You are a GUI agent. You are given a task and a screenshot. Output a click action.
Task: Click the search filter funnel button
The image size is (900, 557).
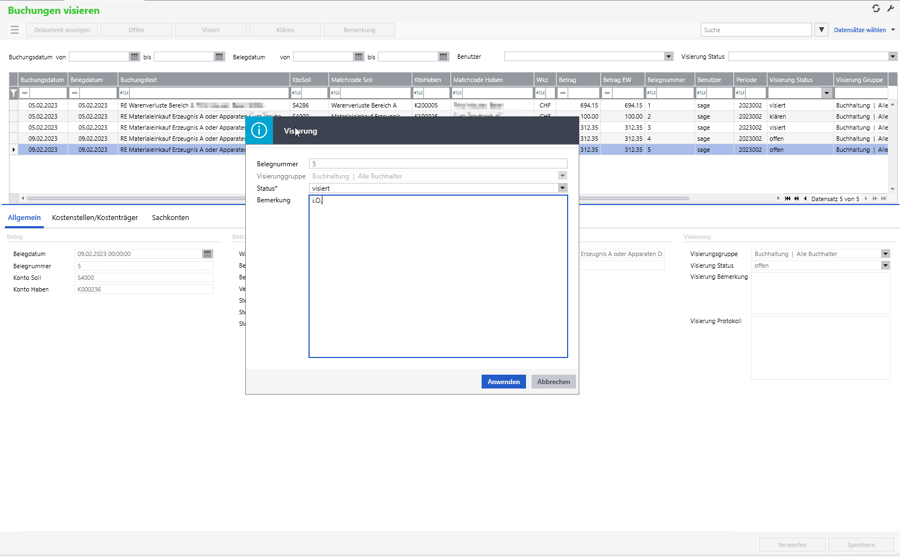click(x=821, y=30)
